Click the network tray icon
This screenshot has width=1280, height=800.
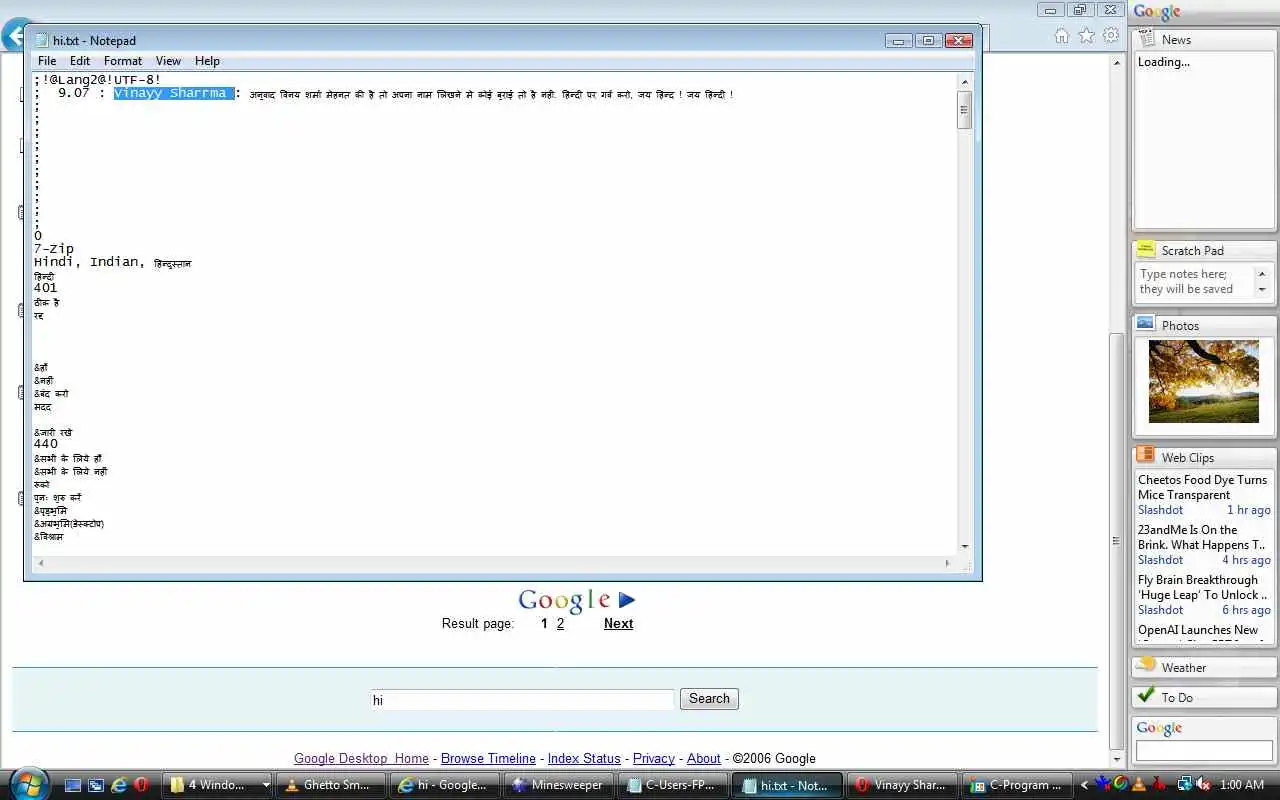(x=1185, y=785)
